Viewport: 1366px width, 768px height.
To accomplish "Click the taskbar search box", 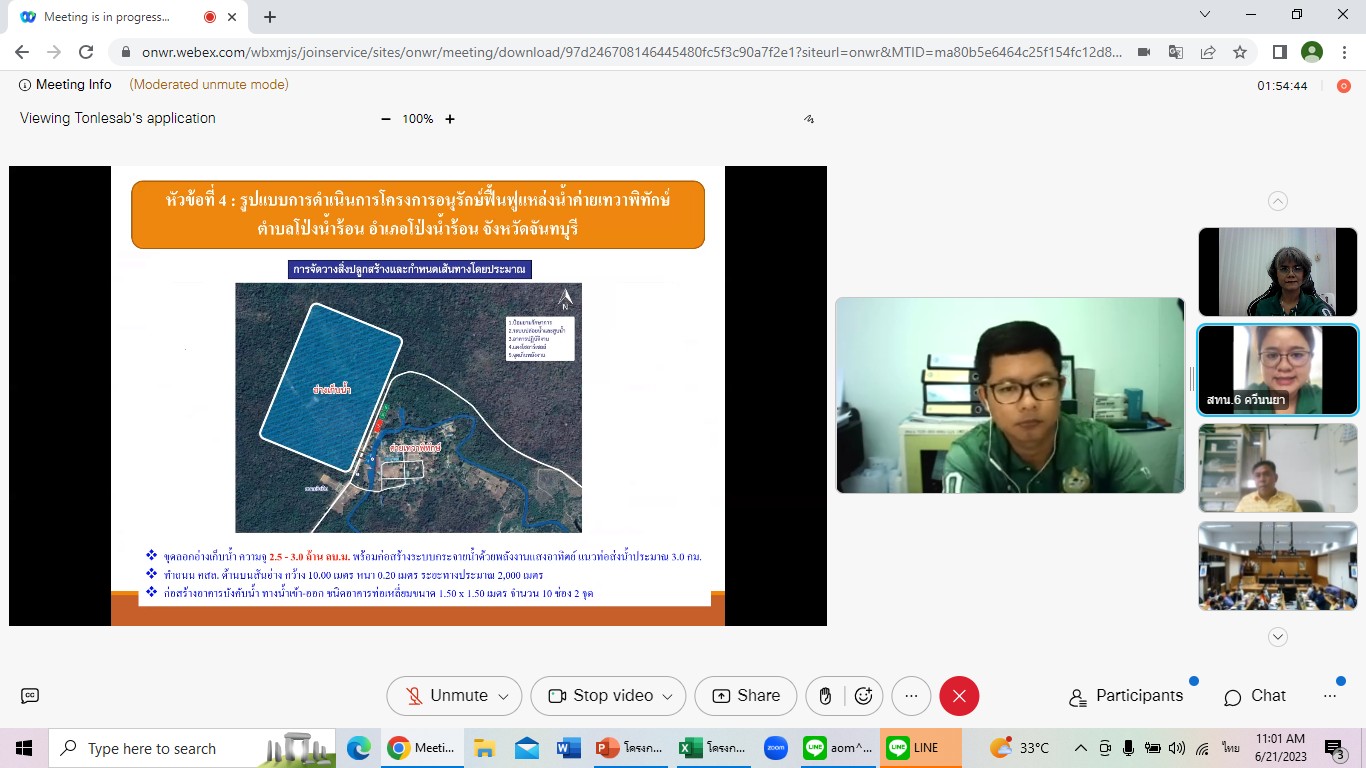I will (x=193, y=748).
